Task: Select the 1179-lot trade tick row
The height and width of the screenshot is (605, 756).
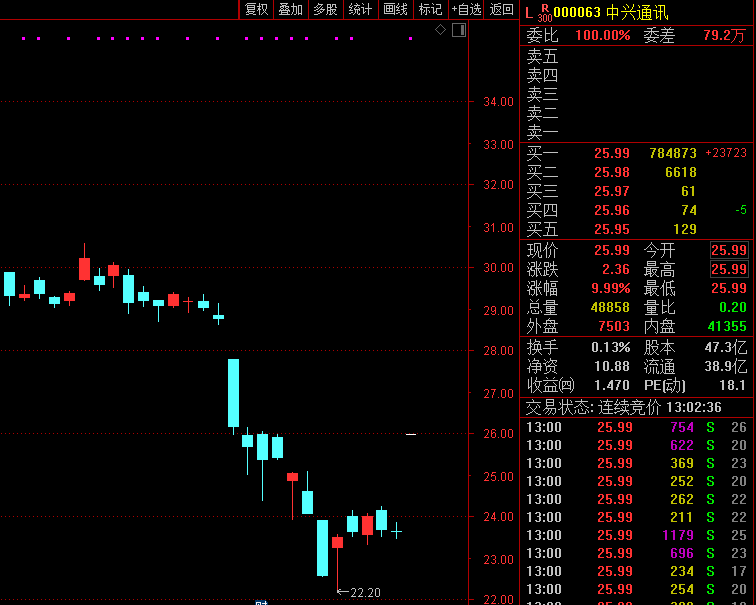Action: [x=636, y=535]
